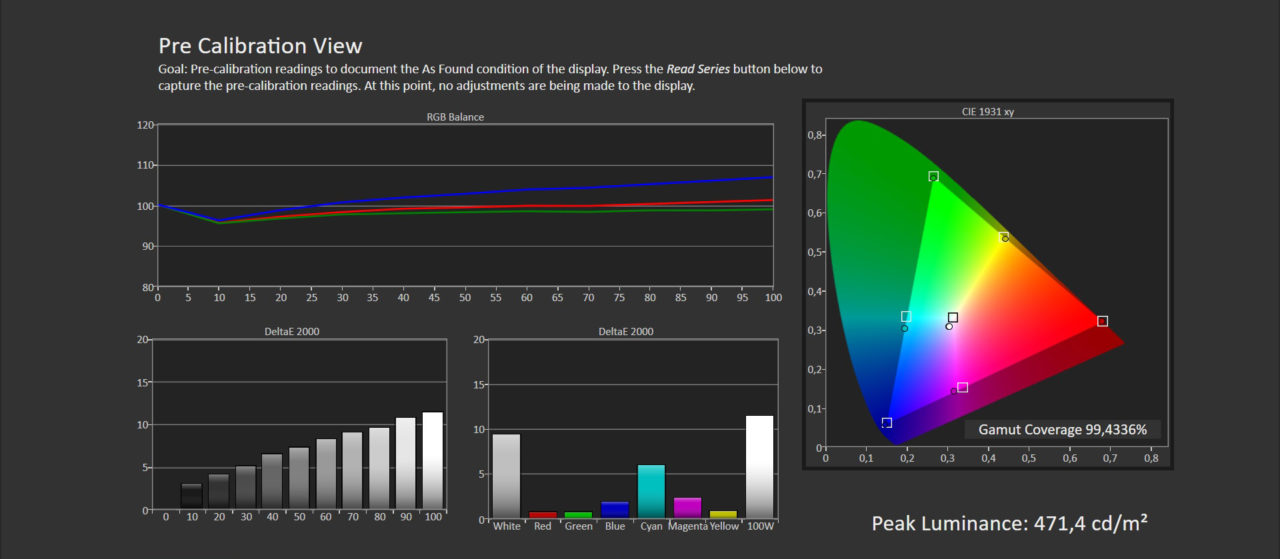
Task: Select the red primary target square on CIE diagram
Action: 1102,321
